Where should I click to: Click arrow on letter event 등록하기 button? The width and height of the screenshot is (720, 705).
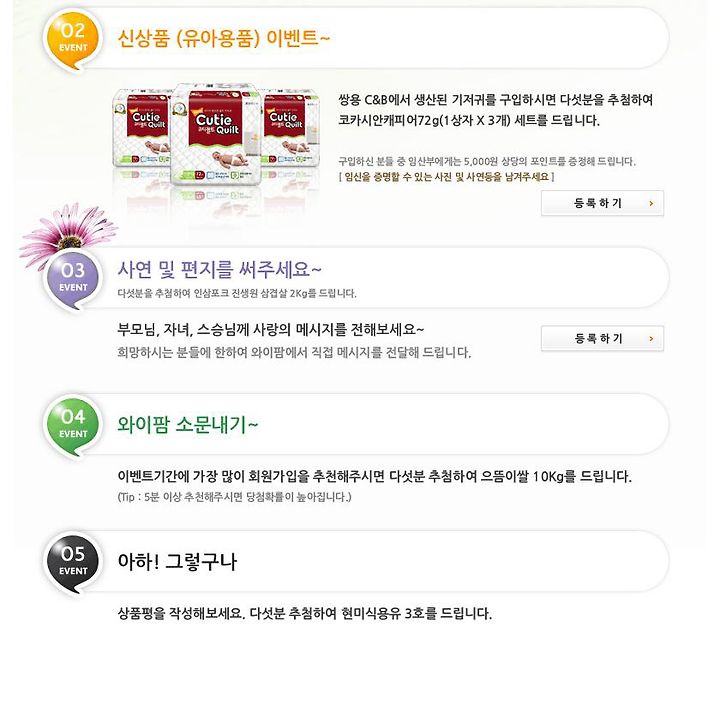tap(651, 339)
